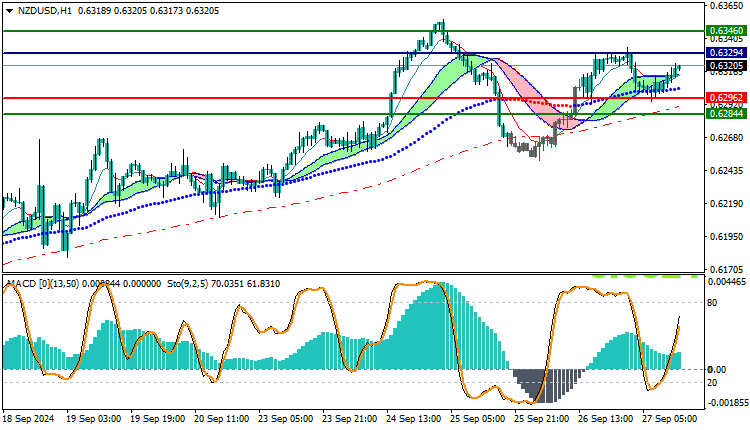Click the 25 Sep 21:00 time label
750x430 pixels.
542,419
